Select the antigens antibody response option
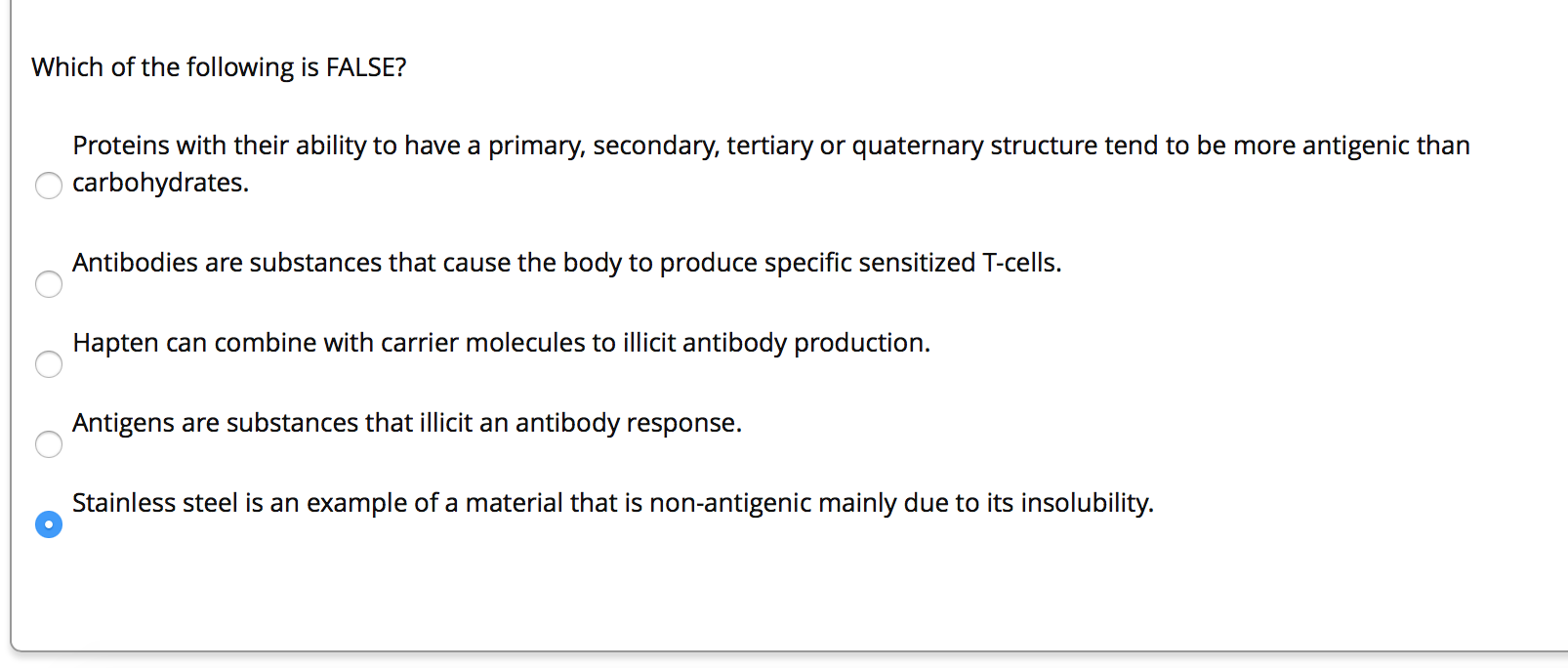 [x=49, y=444]
